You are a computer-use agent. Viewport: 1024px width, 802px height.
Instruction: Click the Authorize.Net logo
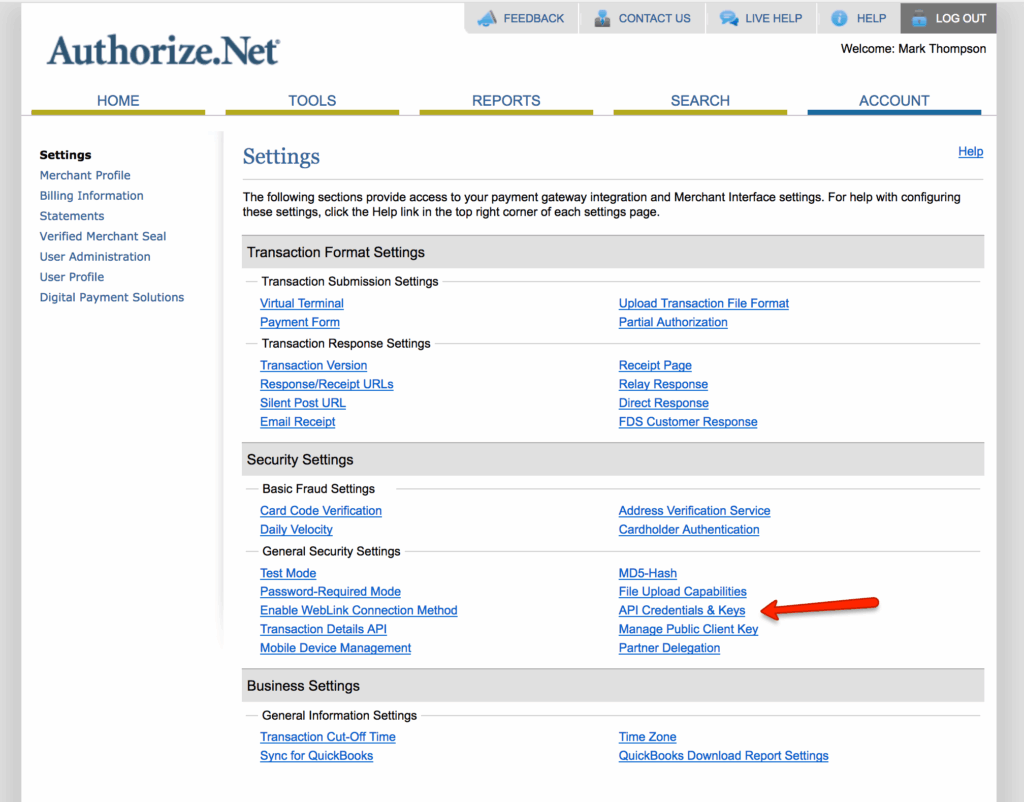click(163, 51)
